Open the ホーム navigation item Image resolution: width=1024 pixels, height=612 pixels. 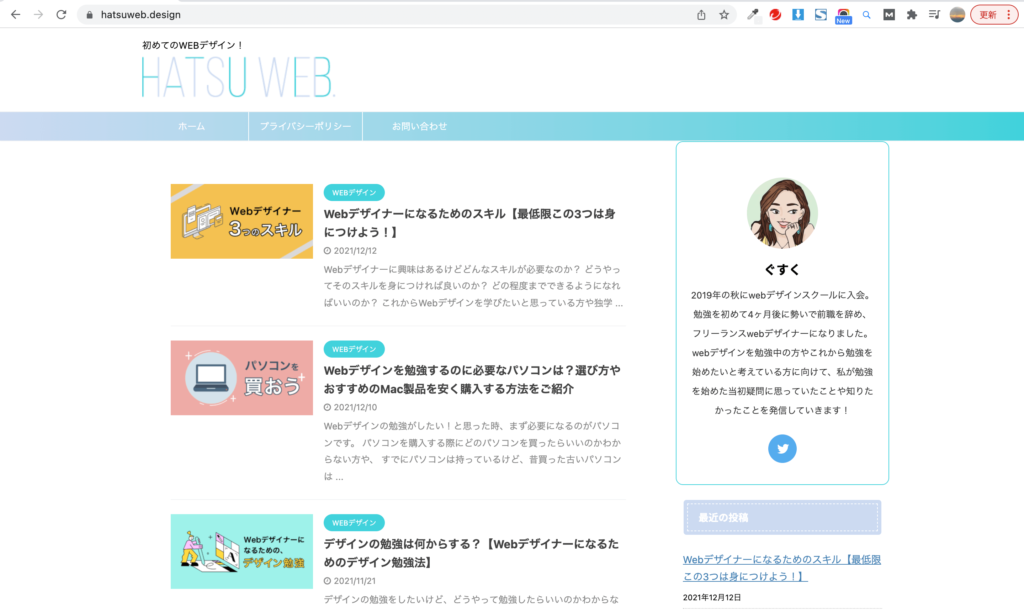[x=191, y=126]
